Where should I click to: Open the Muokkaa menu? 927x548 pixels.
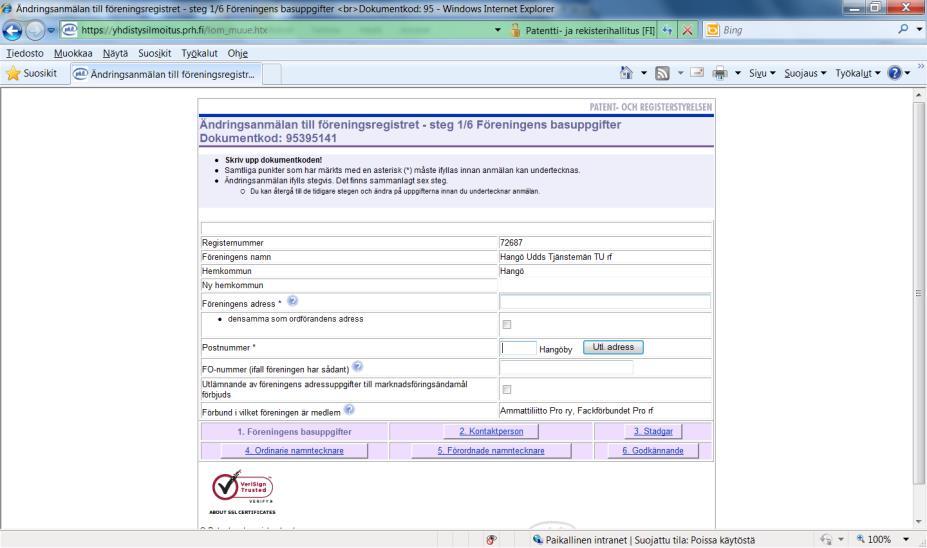coord(73,53)
